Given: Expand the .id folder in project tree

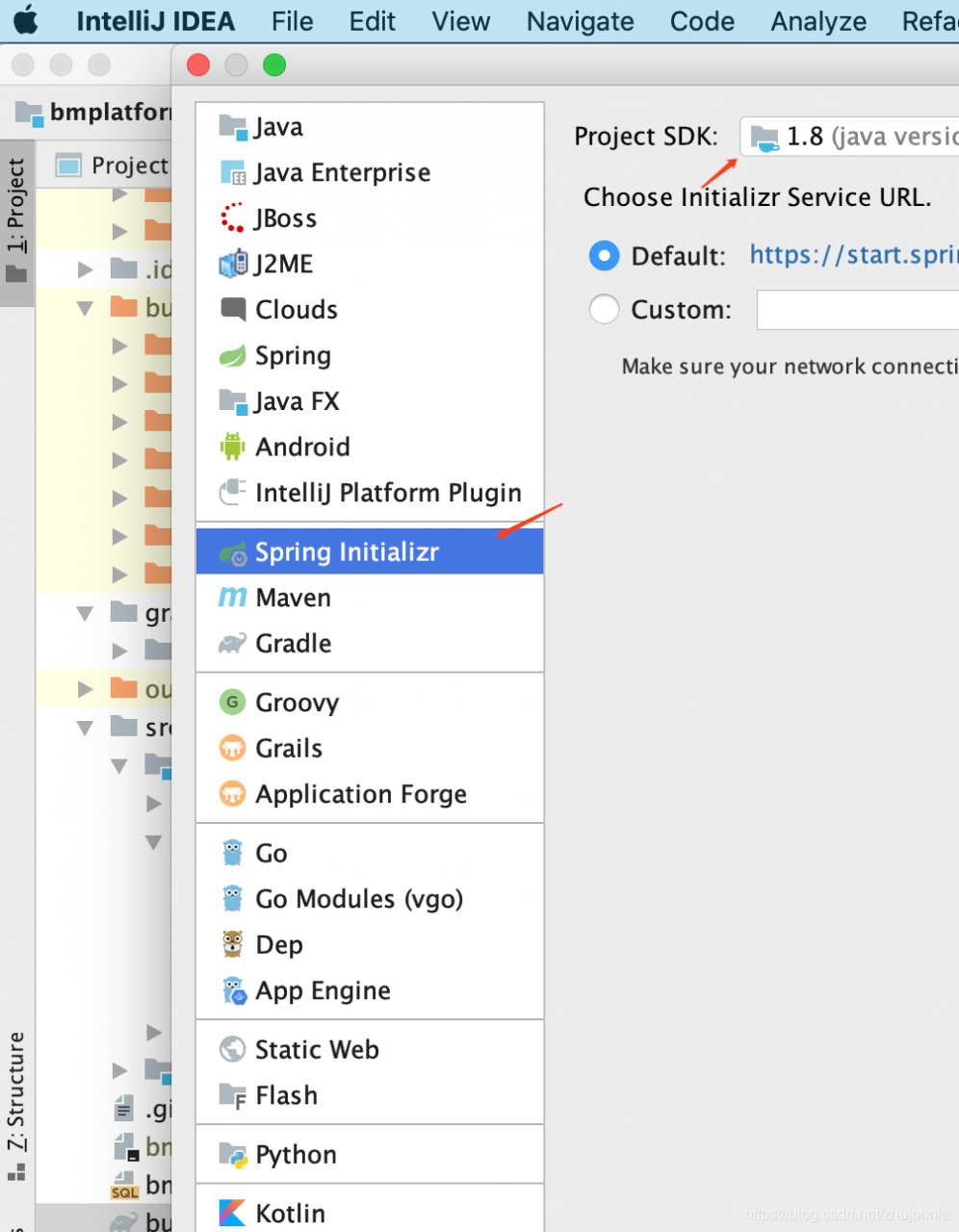Looking at the screenshot, I should [86, 269].
